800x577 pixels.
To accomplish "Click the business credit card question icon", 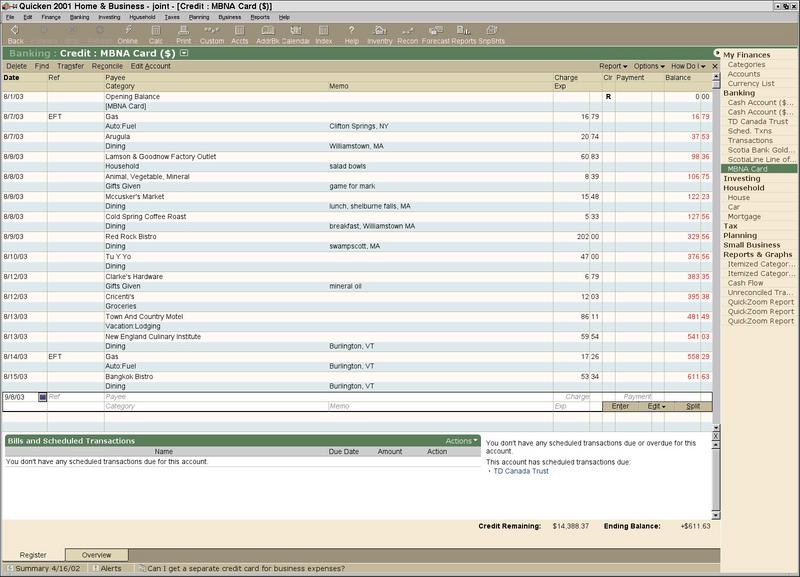I will click(142, 568).
